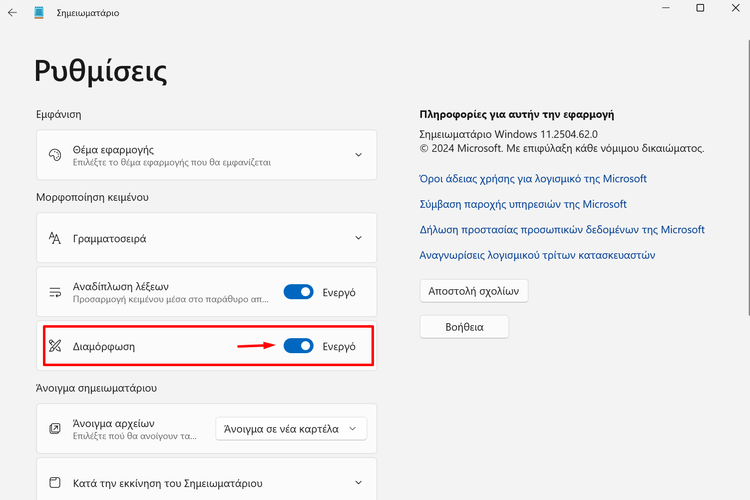750x500 pixels.
Task: Click the Notepad startup icon
Action: coord(55,483)
